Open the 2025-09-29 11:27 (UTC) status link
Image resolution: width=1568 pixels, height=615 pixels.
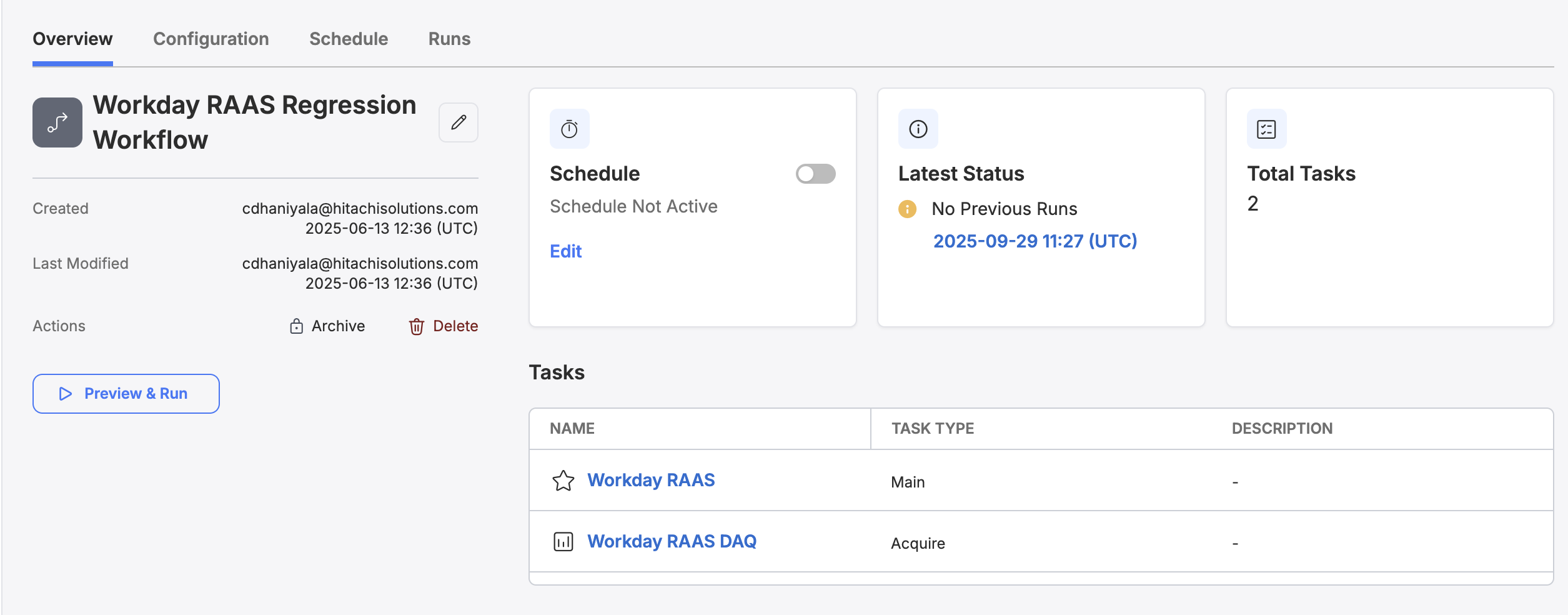1035,241
